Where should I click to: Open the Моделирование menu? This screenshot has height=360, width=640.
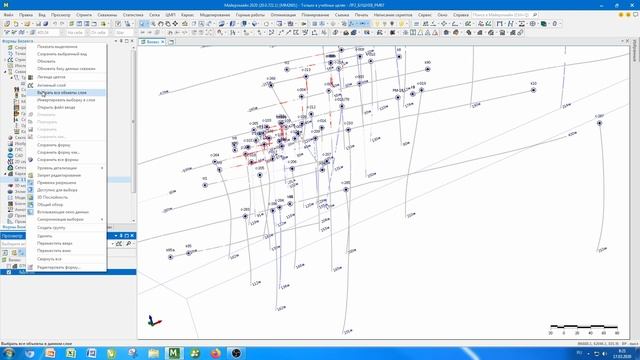click(215, 15)
